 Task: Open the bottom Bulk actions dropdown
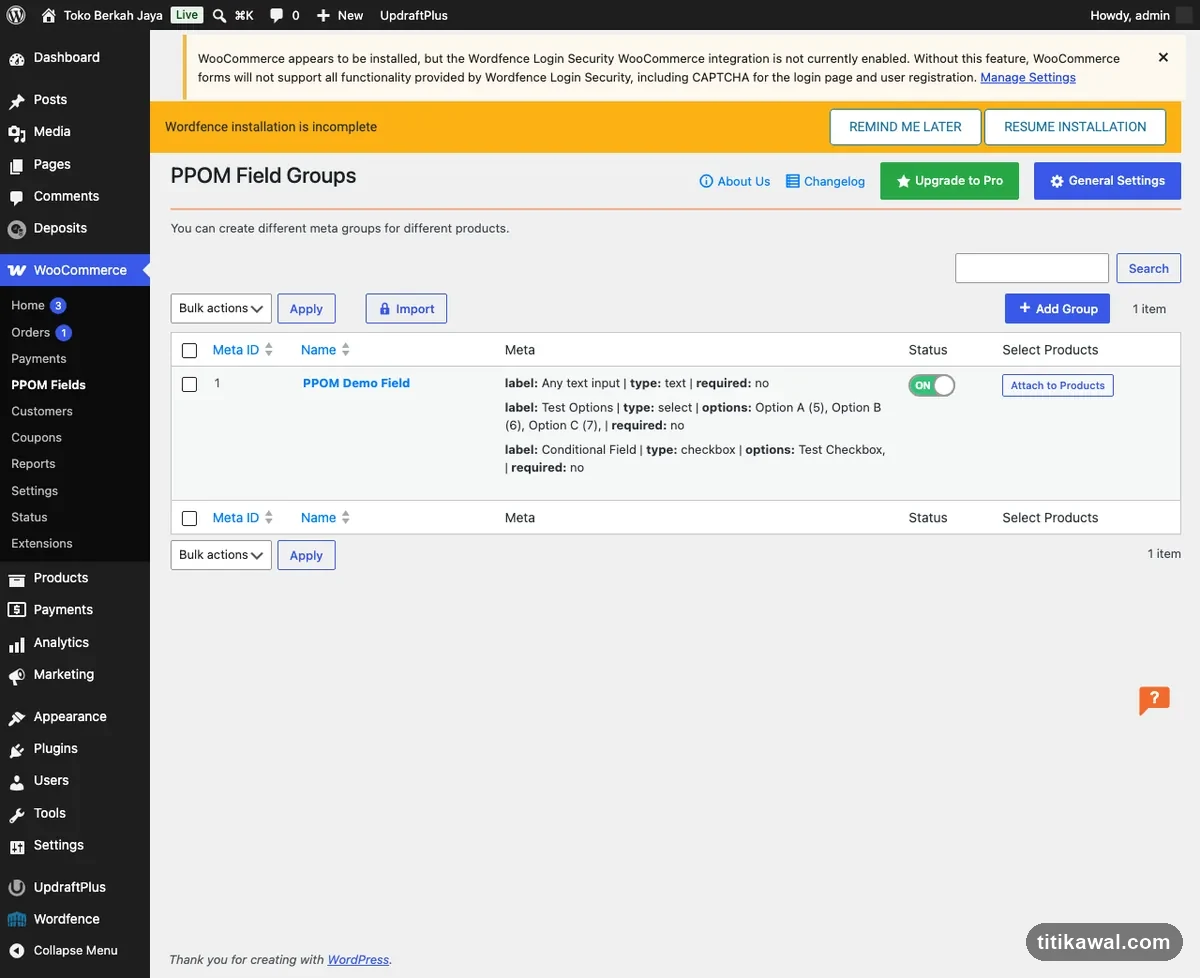pos(221,555)
